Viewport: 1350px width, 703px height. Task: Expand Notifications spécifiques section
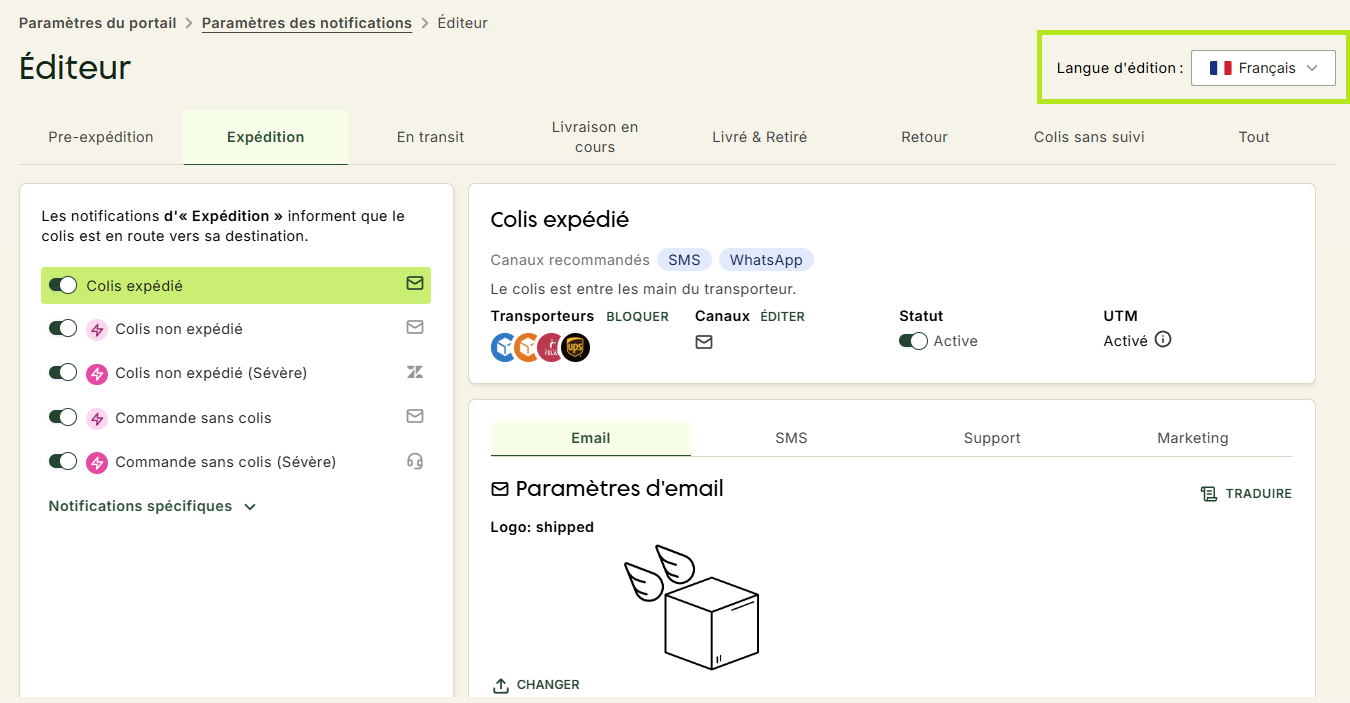coord(152,506)
